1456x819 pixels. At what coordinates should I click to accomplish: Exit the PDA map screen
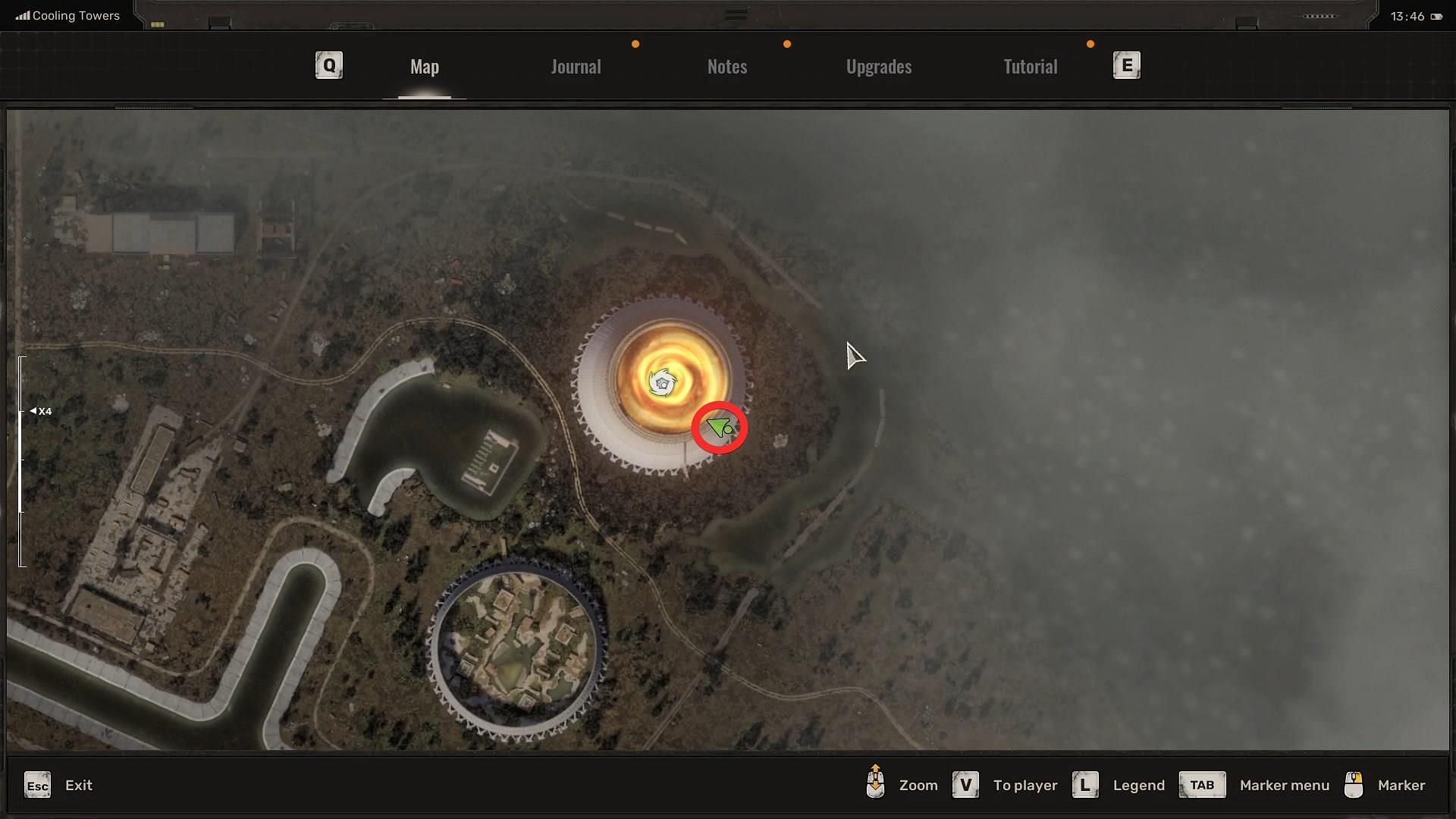coord(79,785)
